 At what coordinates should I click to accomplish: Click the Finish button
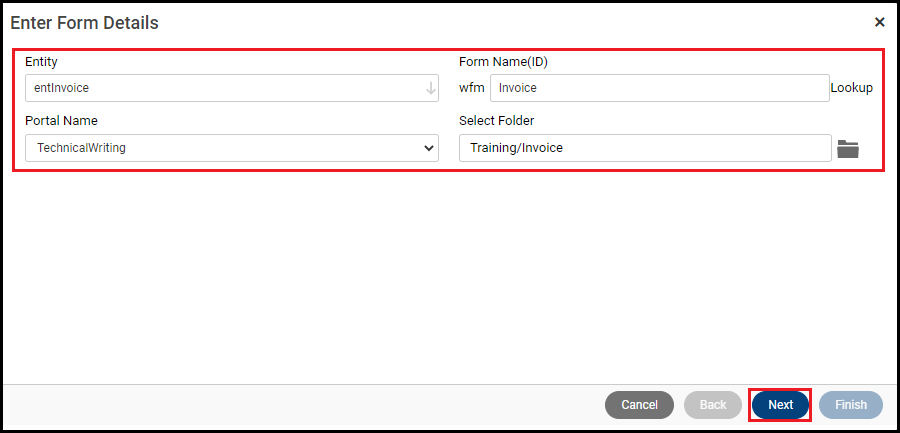tap(851, 405)
